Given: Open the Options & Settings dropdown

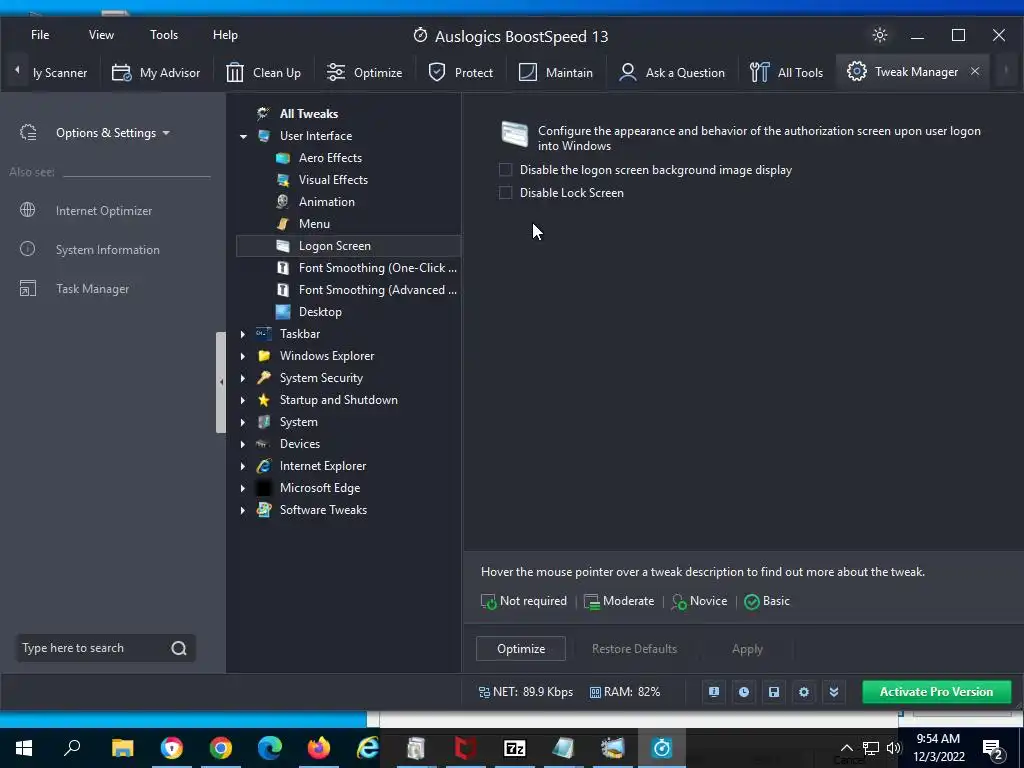Looking at the screenshot, I should [x=112, y=133].
